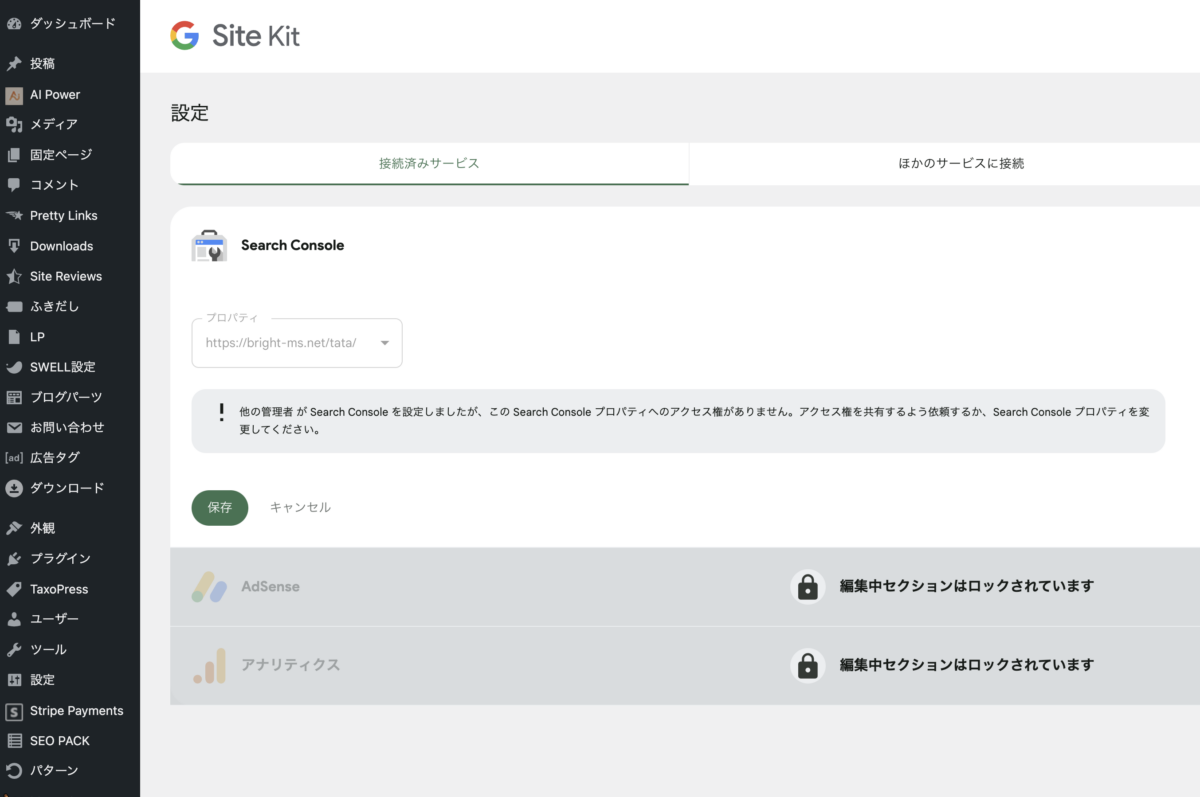This screenshot has height=797, width=1200.
Task: Click the pushpin icon beside 投稿
Action: click(14, 63)
